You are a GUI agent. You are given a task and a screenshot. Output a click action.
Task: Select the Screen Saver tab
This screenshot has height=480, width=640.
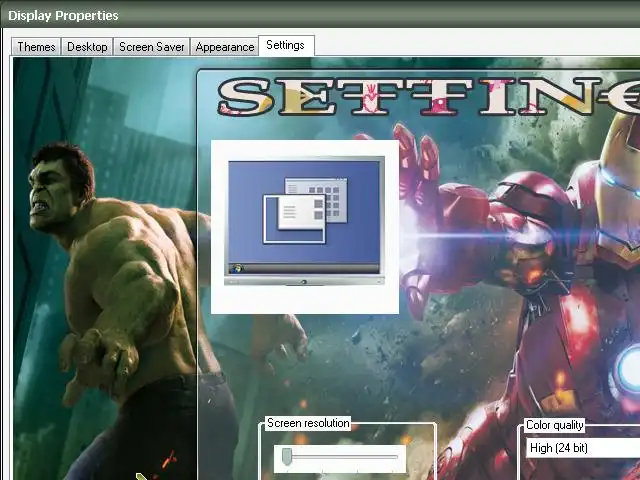(152, 47)
